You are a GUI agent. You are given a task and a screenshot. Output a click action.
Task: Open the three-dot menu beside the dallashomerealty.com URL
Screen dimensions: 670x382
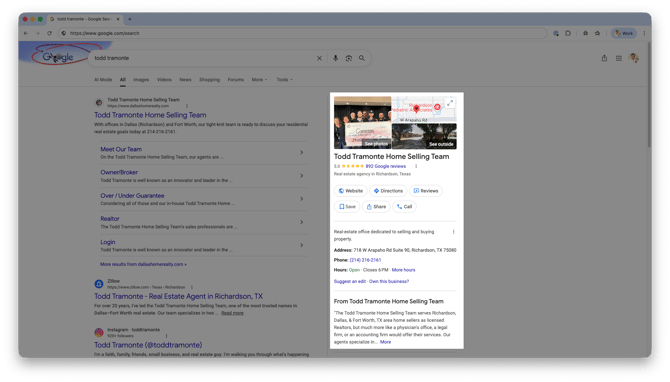coord(187,106)
